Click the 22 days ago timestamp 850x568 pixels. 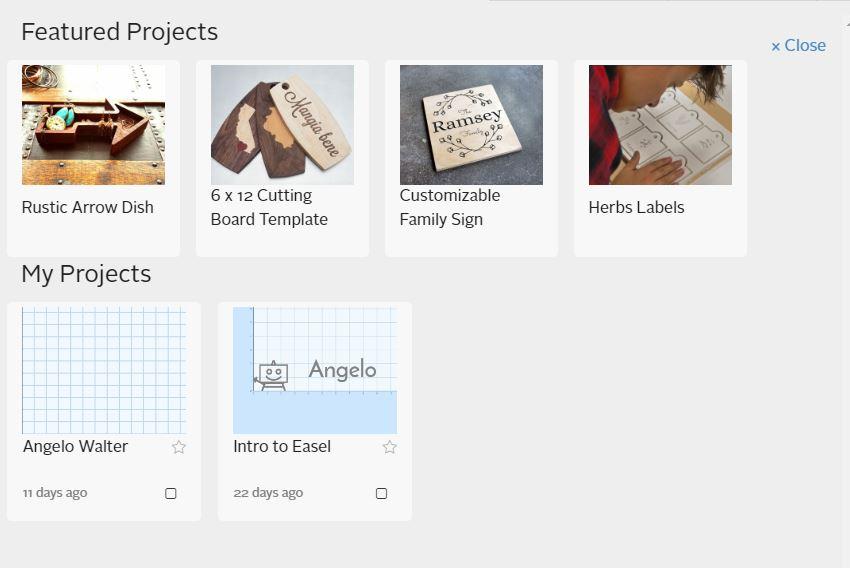tap(268, 493)
